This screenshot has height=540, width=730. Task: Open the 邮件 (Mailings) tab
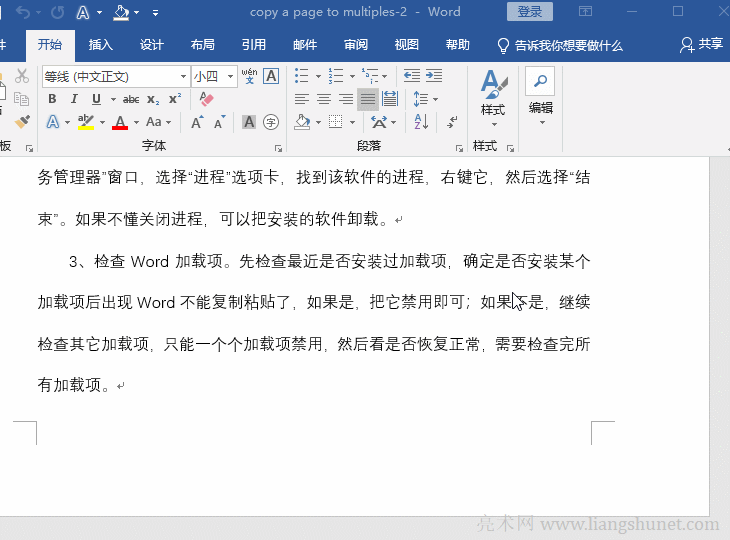coord(305,45)
